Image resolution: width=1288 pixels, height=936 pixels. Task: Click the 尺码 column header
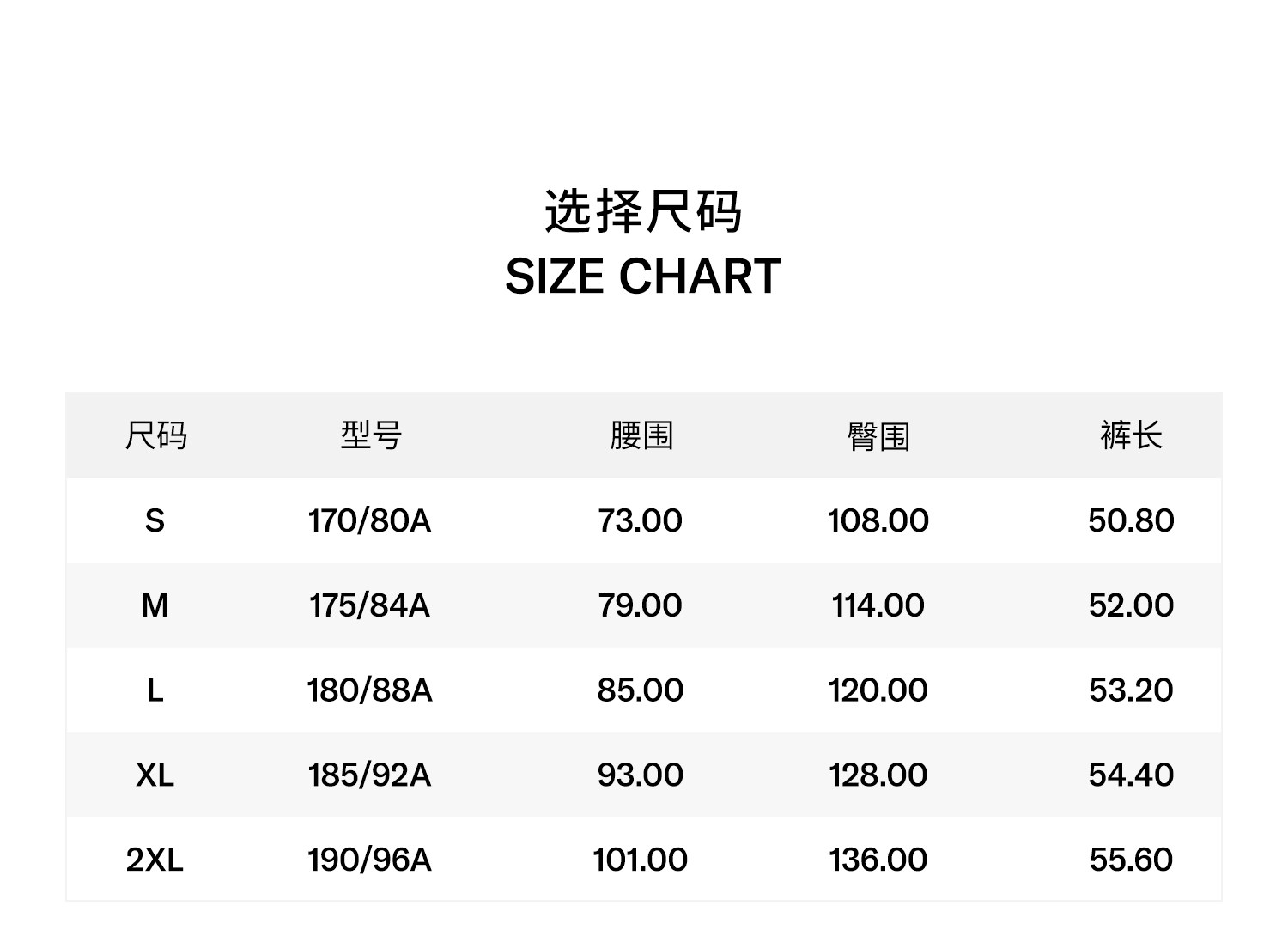pyautogui.click(x=155, y=435)
